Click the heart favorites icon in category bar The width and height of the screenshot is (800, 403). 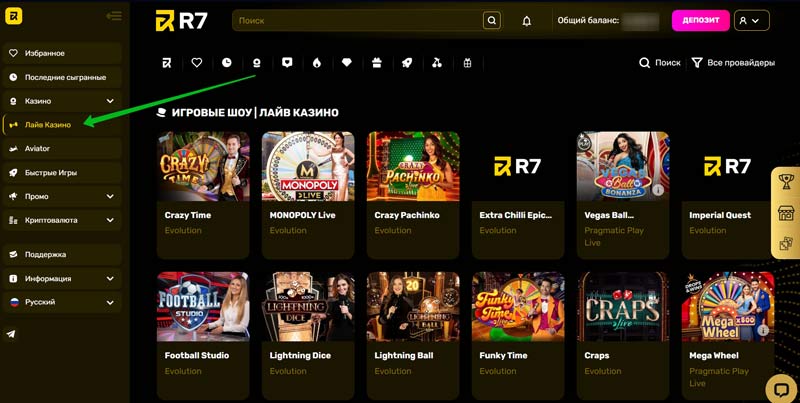tap(197, 63)
